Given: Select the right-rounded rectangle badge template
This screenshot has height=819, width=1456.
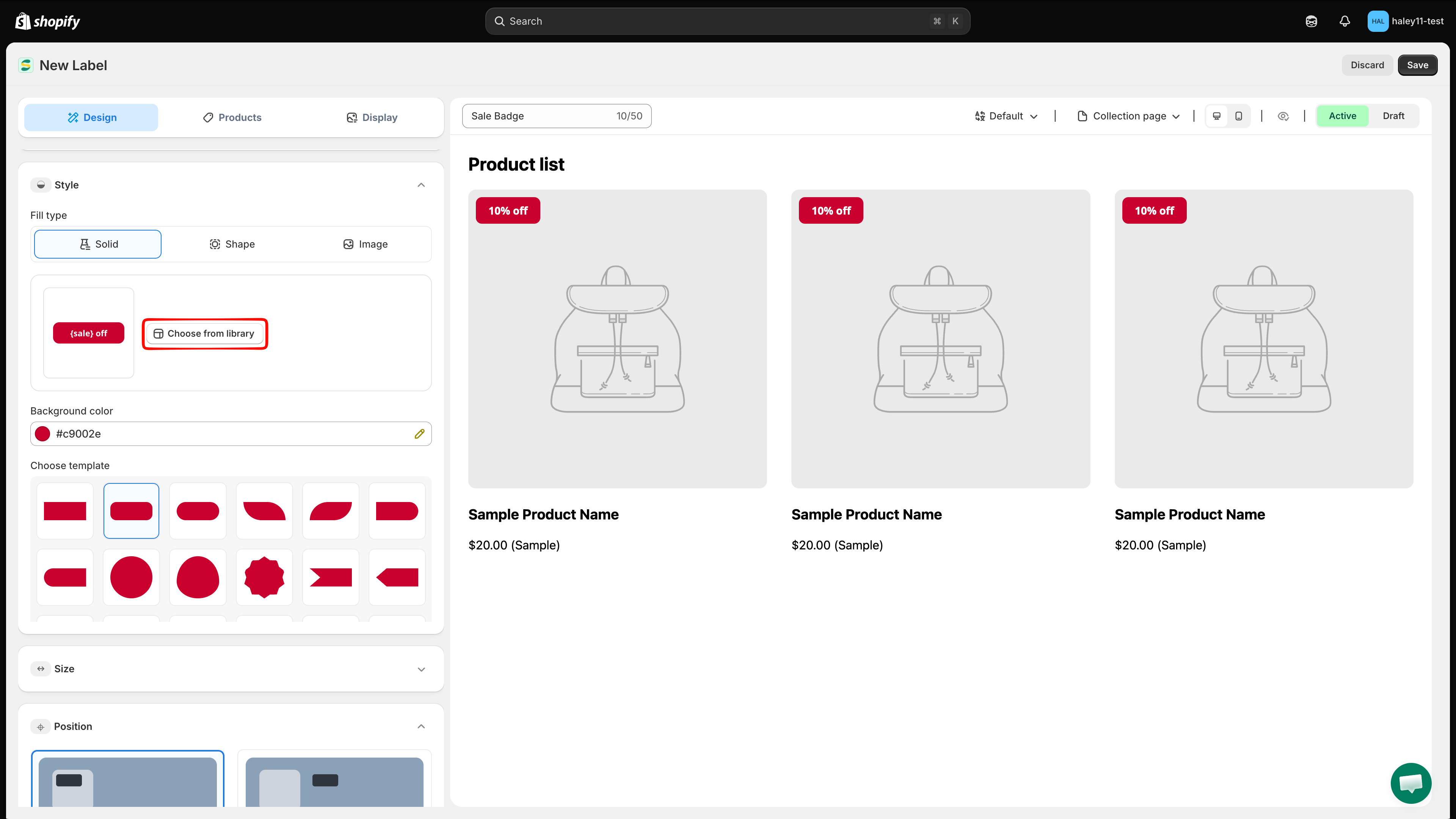Looking at the screenshot, I should 397,510.
